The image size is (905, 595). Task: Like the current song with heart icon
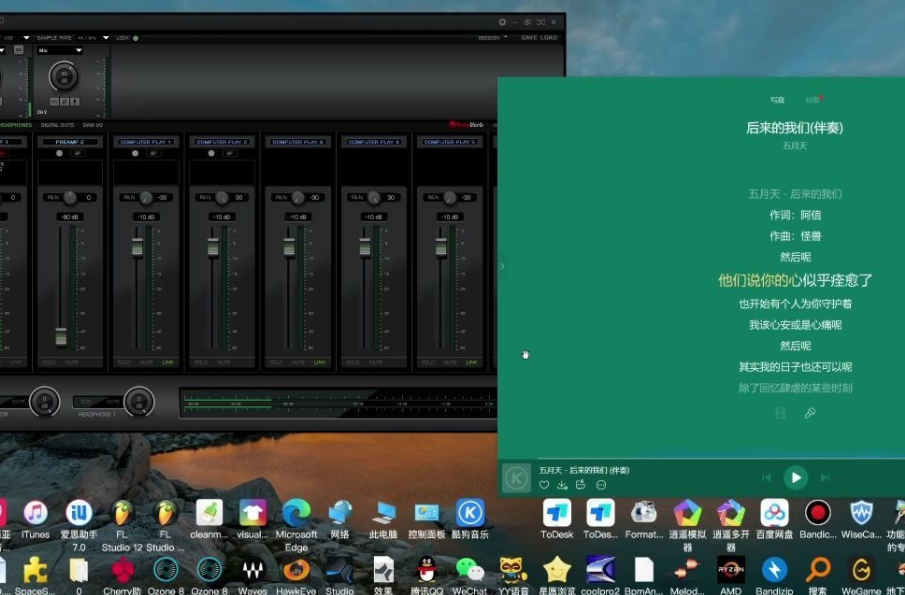click(544, 485)
